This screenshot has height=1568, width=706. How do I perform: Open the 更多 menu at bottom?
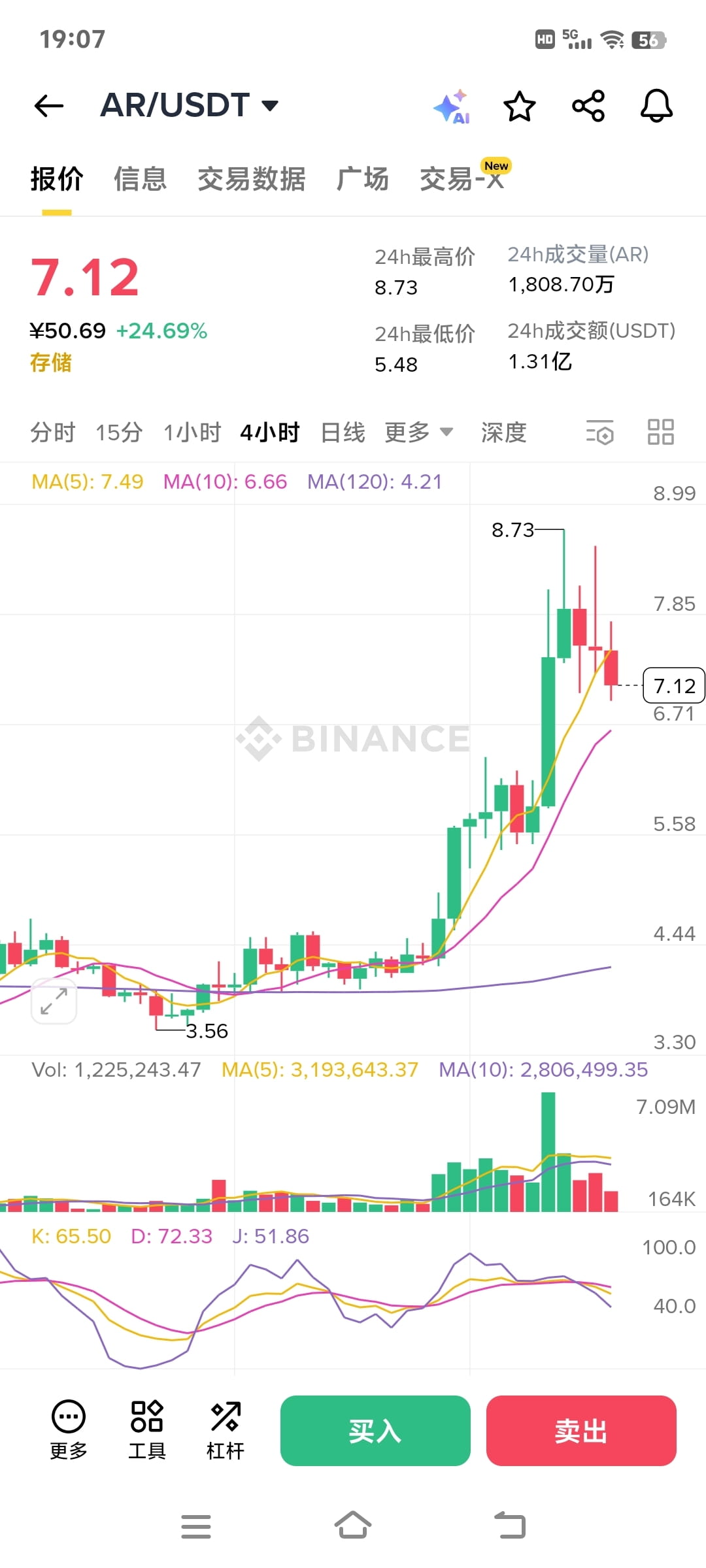coord(69,1430)
